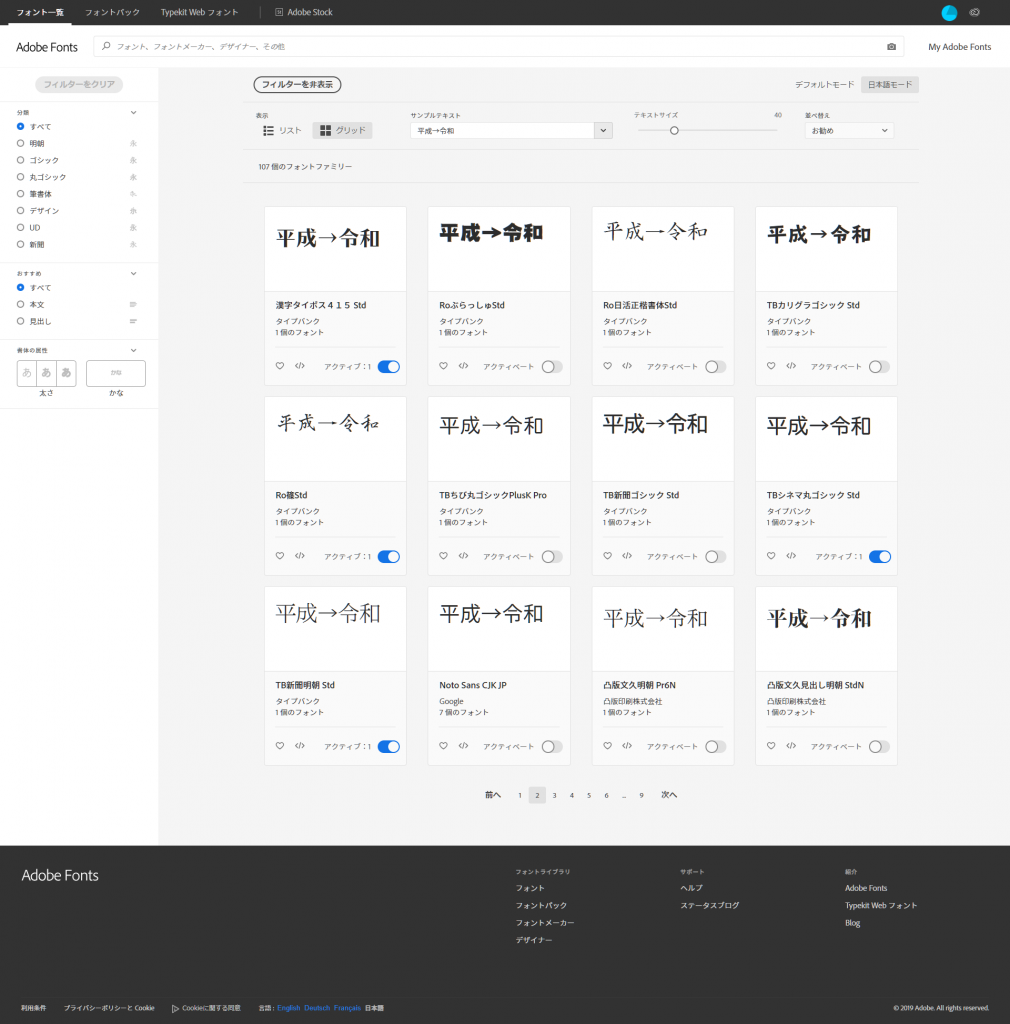Select the ゴシック classification radio button
The height and width of the screenshot is (1024, 1010).
click(20, 160)
